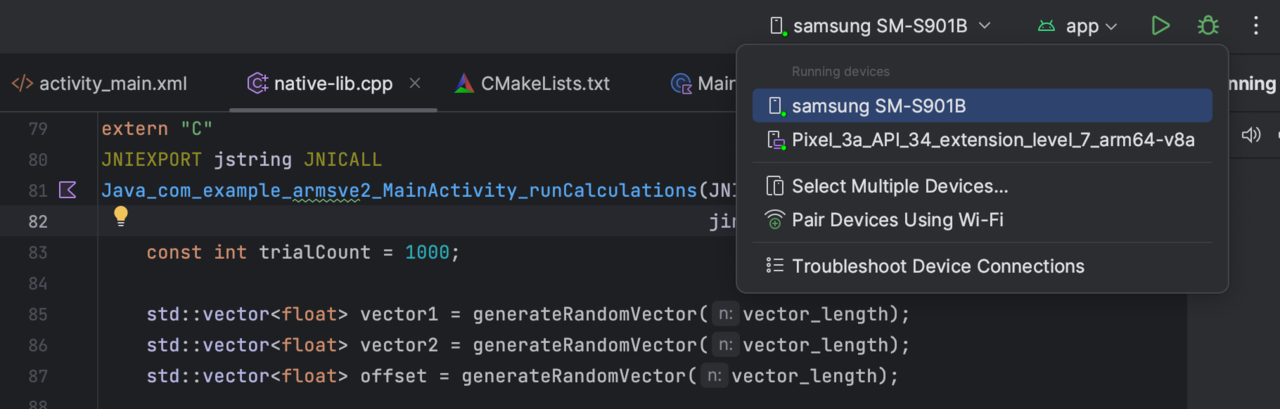1280x409 pixels.
Task: Click the speaker volume icon in the right panel
Action: click(x=1250, y=135)
